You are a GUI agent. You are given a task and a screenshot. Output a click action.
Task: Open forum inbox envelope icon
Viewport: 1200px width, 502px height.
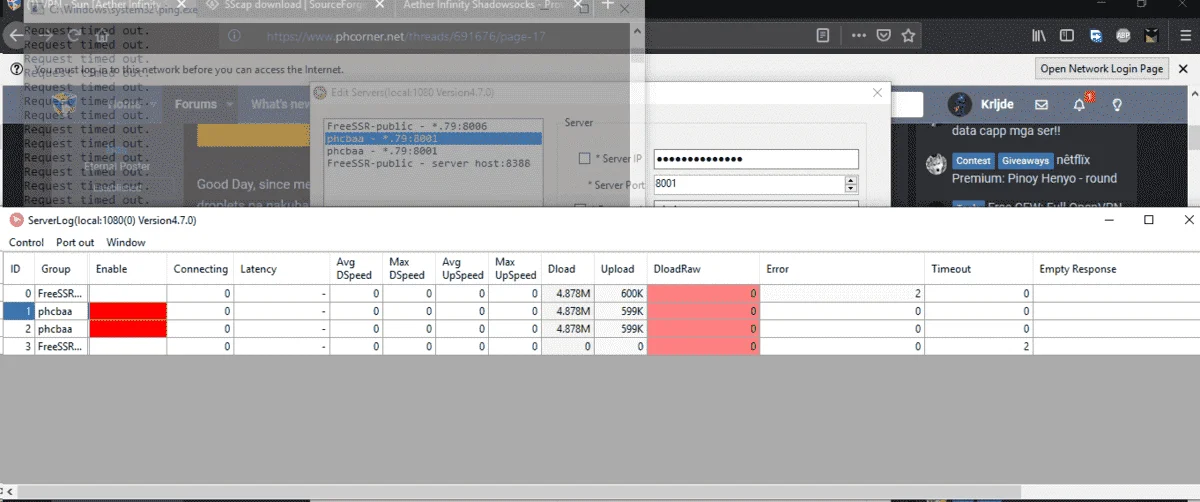(1041, 104)
